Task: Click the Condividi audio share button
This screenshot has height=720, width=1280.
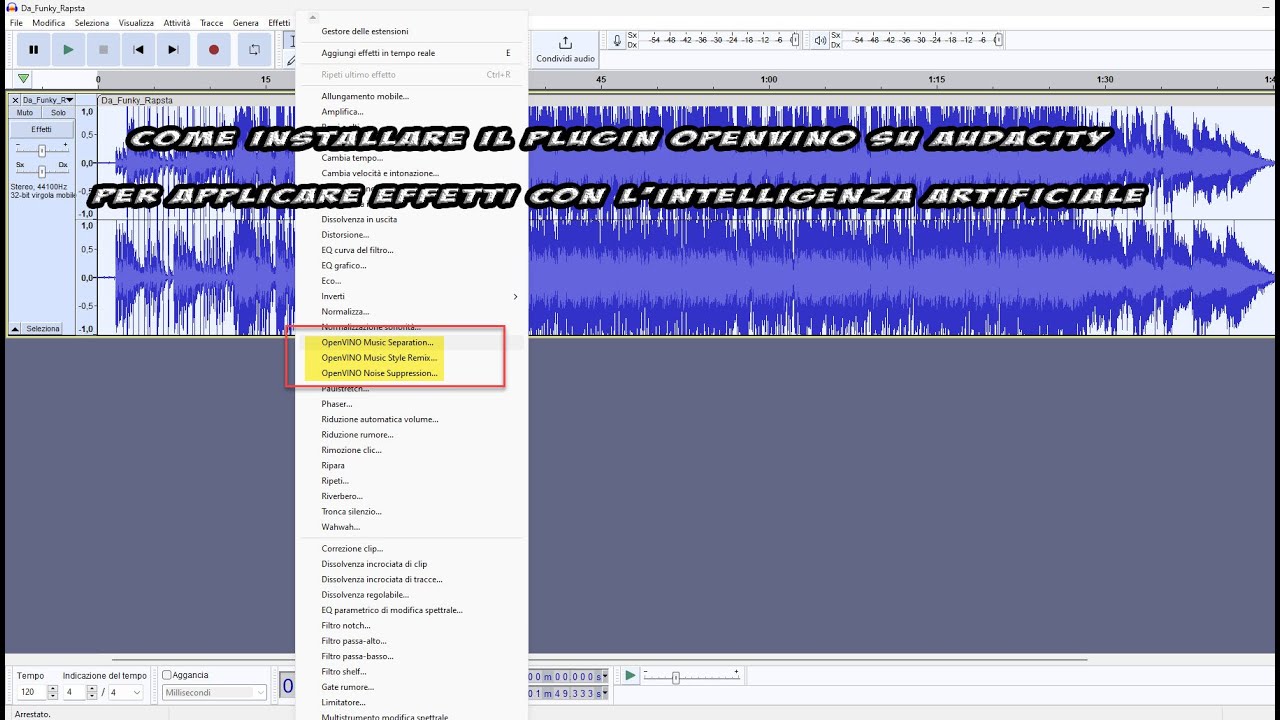Action: (565, 49)
